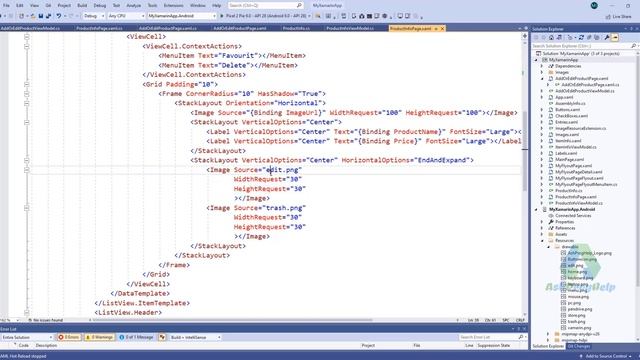
Task: Click the Search Error List field
Action: click(488, 337)
